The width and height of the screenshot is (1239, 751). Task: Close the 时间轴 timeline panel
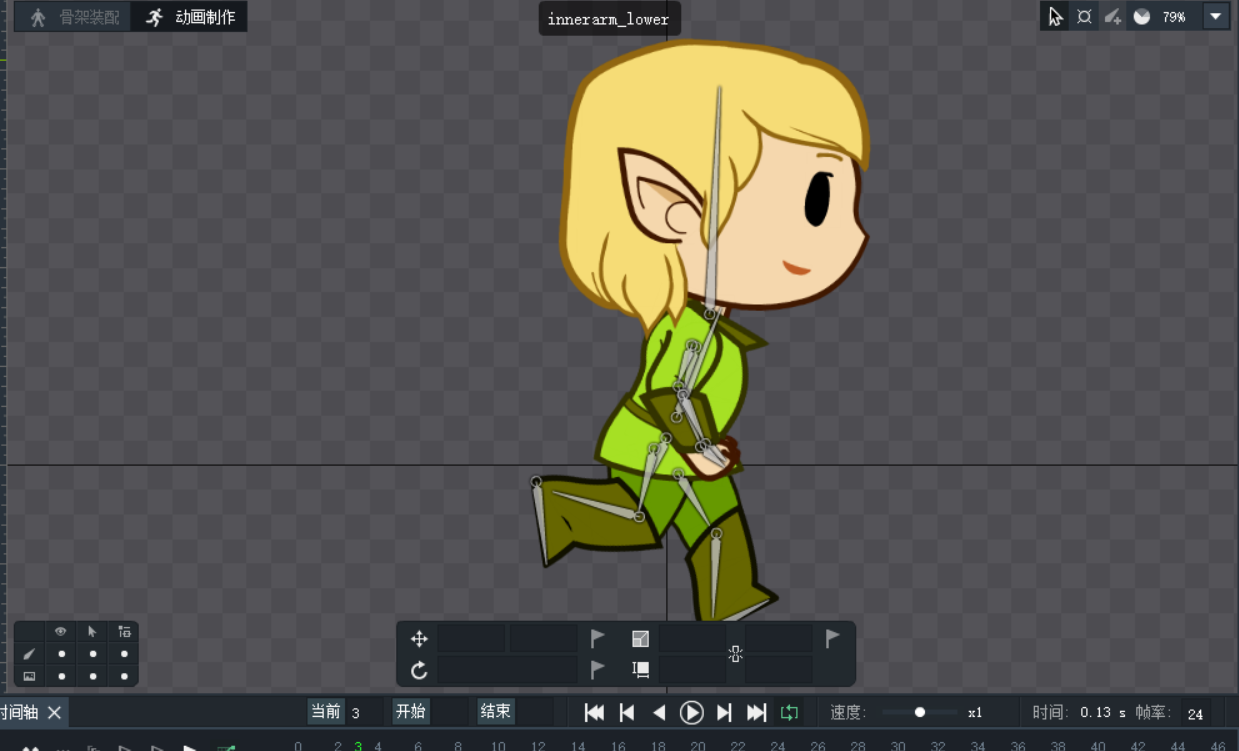coord(55,712)
